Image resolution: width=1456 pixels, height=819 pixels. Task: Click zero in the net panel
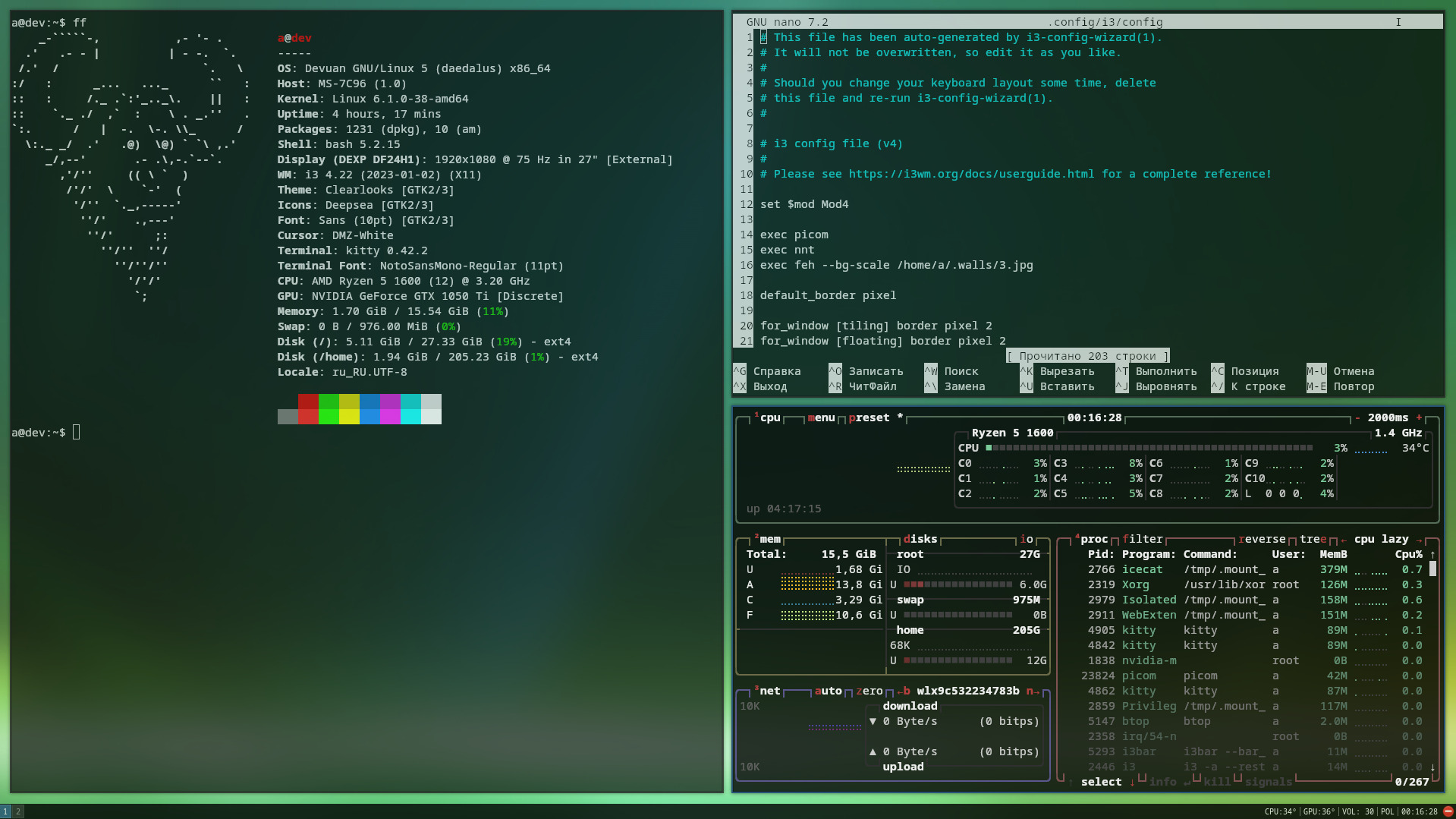(869, 691)
